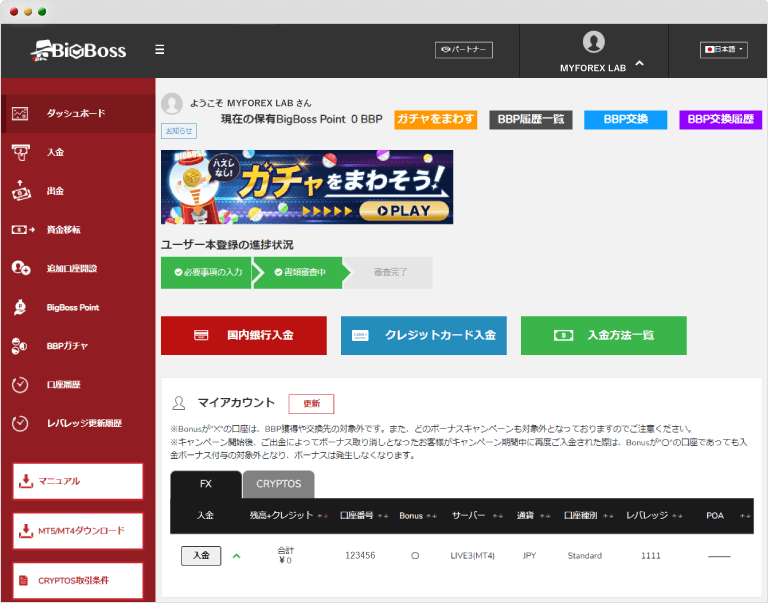Click the red 国内銀行入金 button
Viewport: 768px width, 603px height.
coord(244,336)
